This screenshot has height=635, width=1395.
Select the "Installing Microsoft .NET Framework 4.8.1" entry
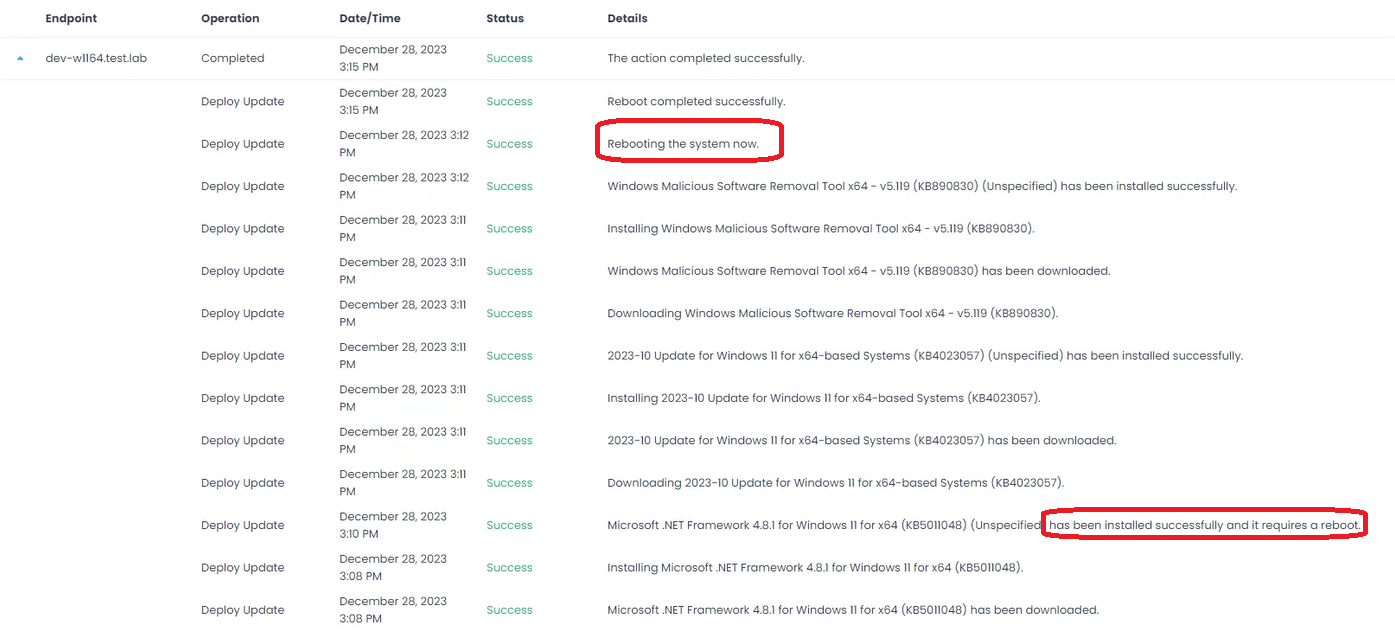815,567
